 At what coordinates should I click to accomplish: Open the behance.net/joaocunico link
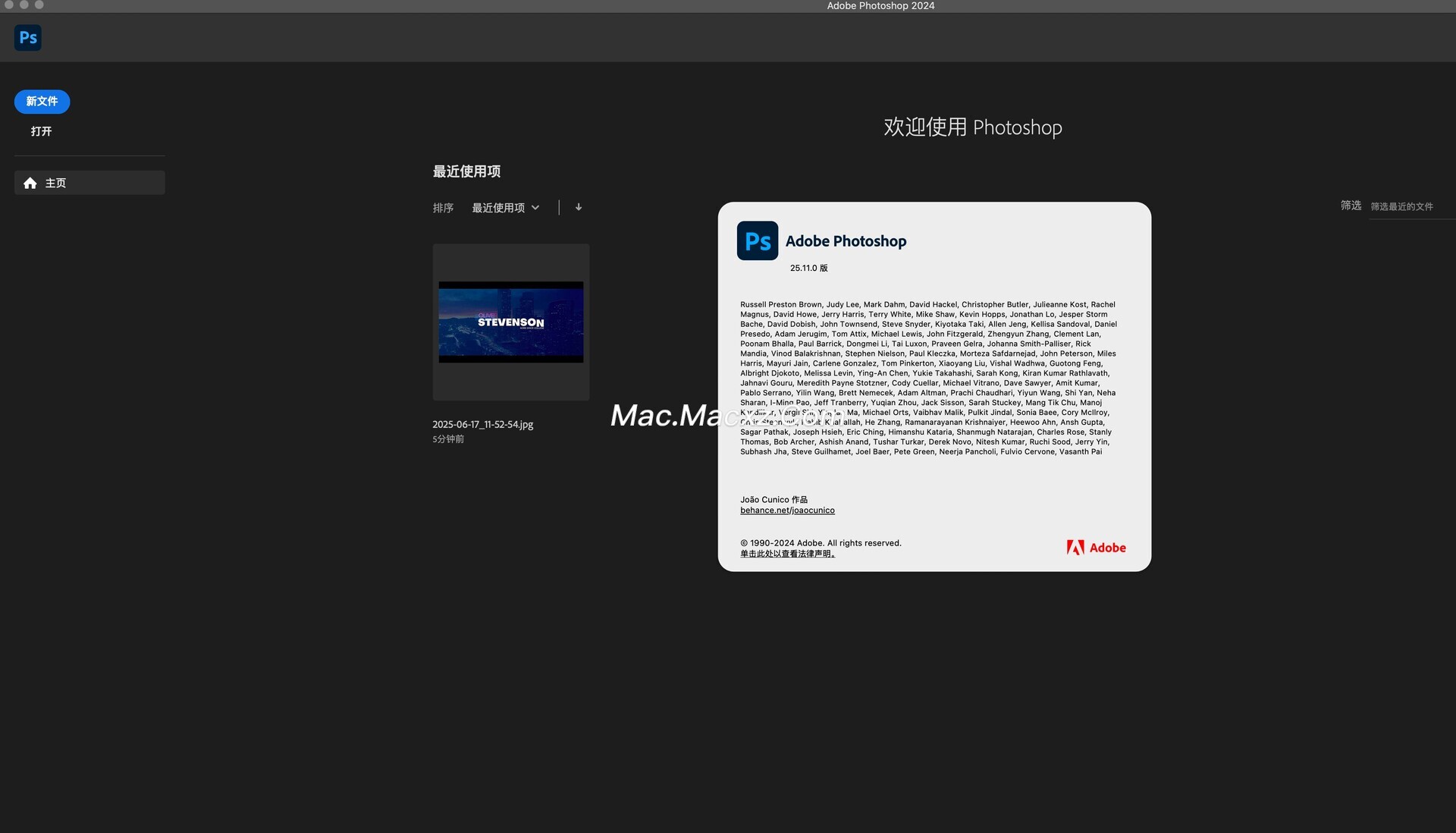(x=787, y=511)
